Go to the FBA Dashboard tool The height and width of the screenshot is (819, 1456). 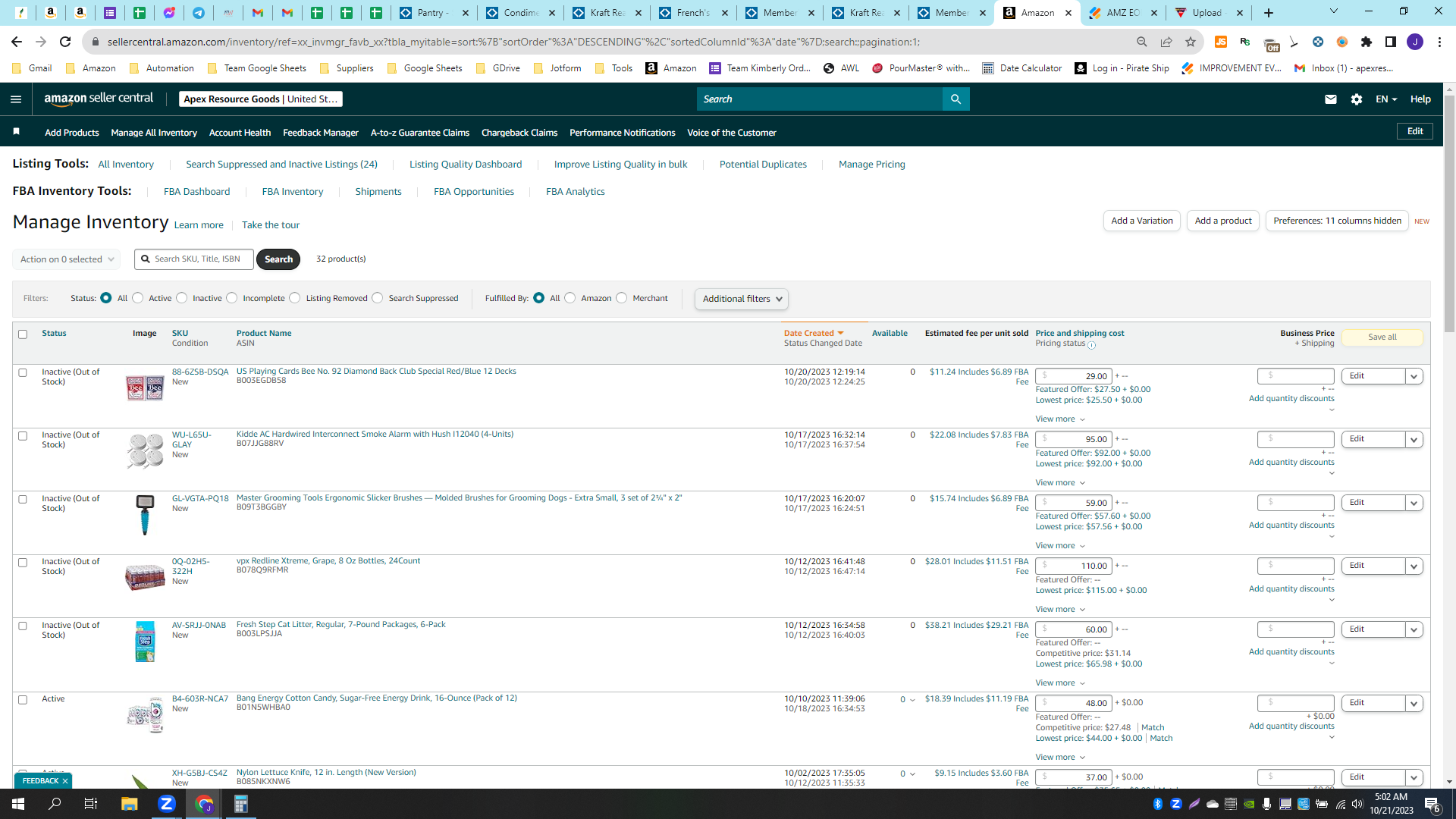coord(196,192)
